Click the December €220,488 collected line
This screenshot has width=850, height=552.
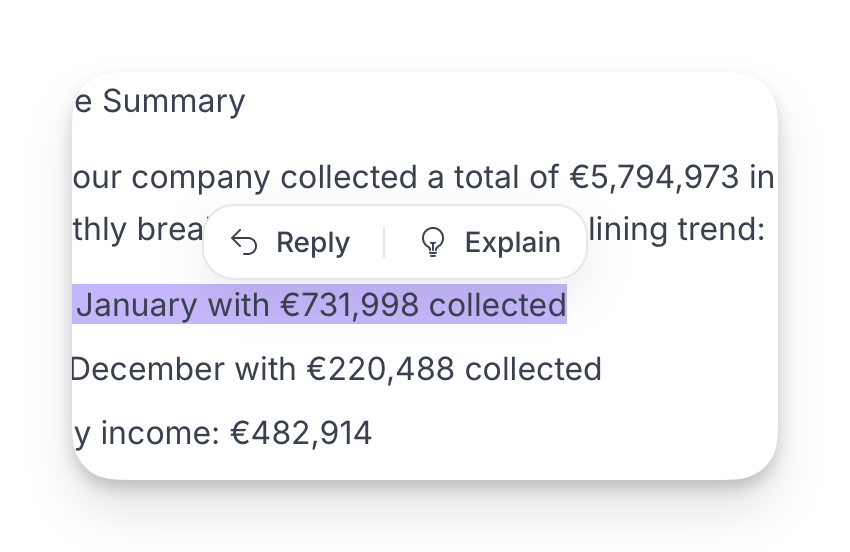336,369
